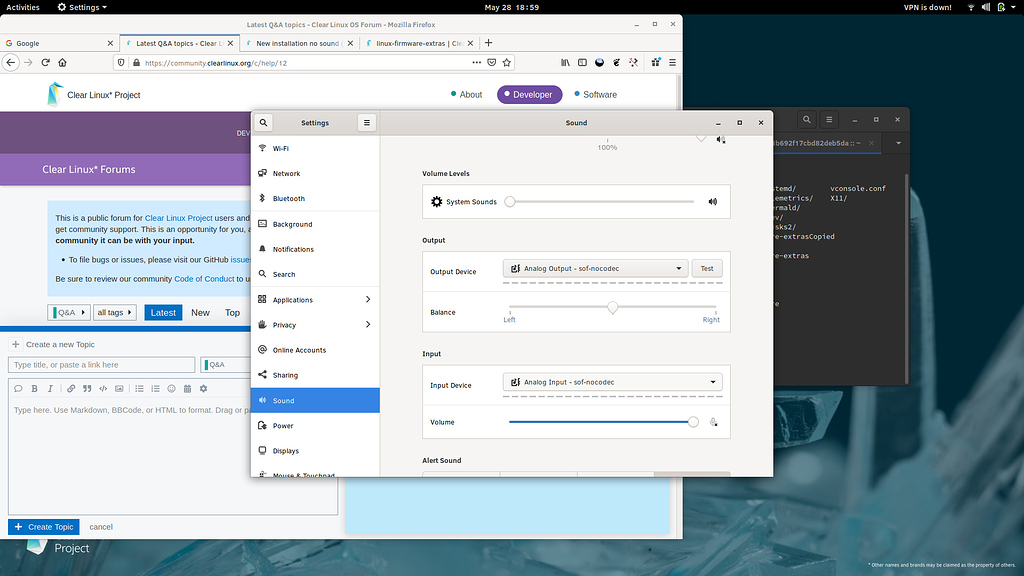This screenshot has width=1024, height=576.
Task: Select Bluetooth in Settings sidebar
Action: [x=315, y=199]
